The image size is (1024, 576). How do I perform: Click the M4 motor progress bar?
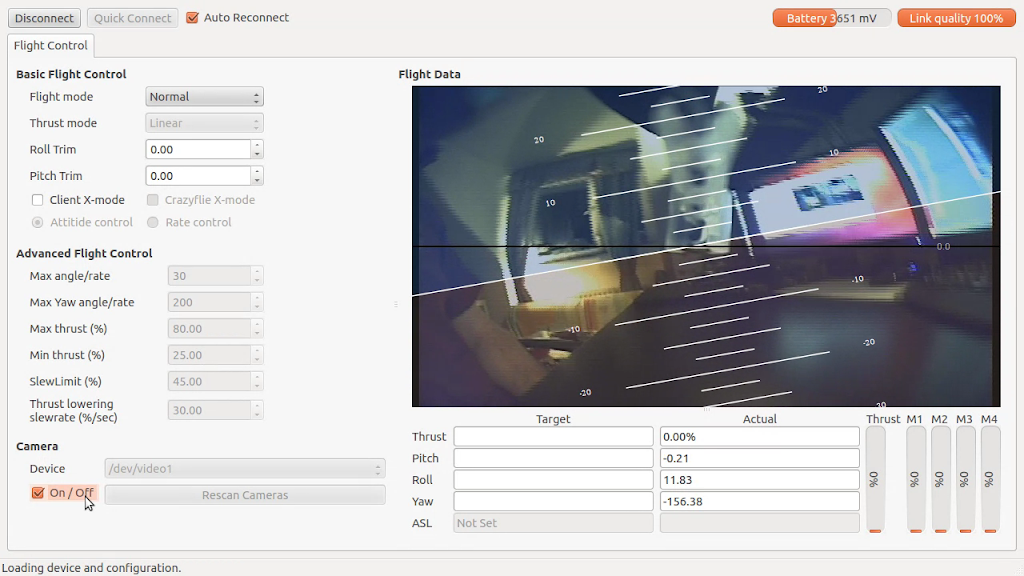(990, 480)
